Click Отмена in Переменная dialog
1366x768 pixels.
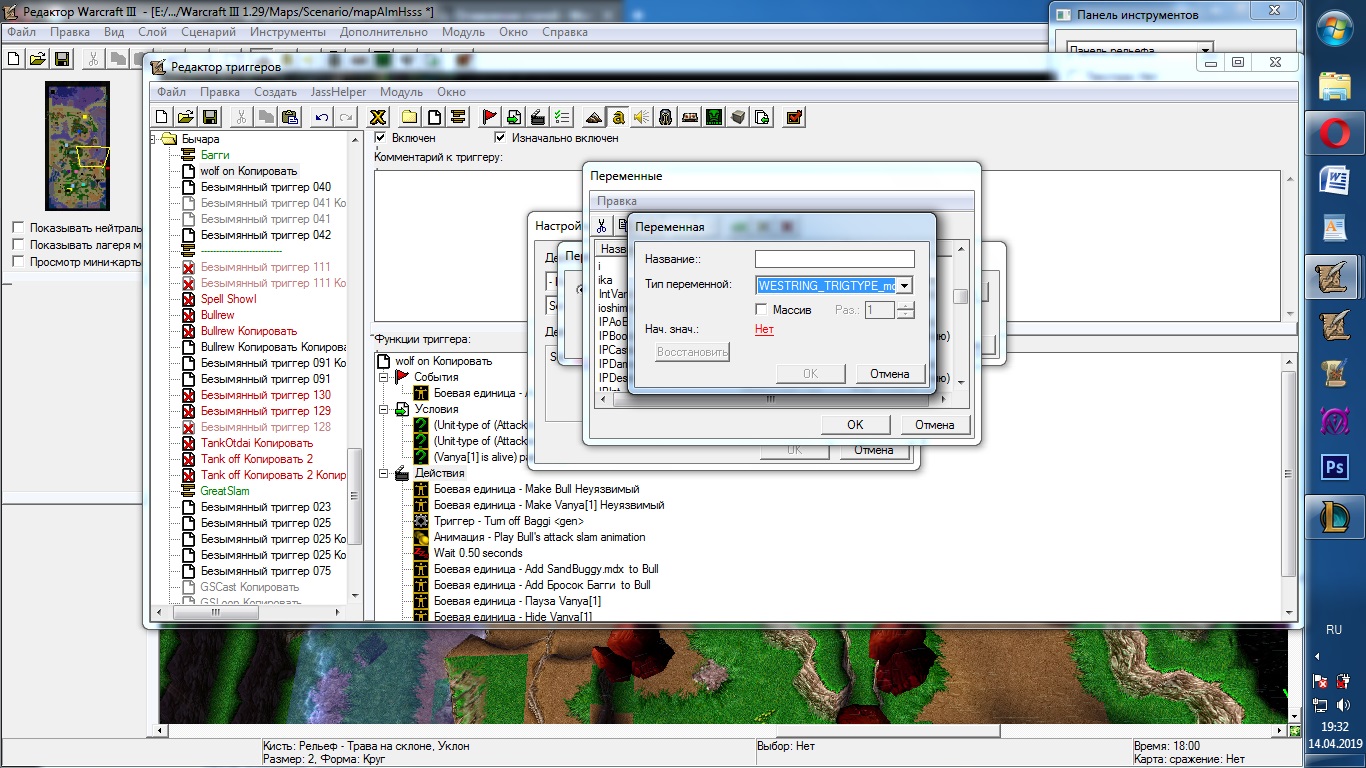(890, 374)
